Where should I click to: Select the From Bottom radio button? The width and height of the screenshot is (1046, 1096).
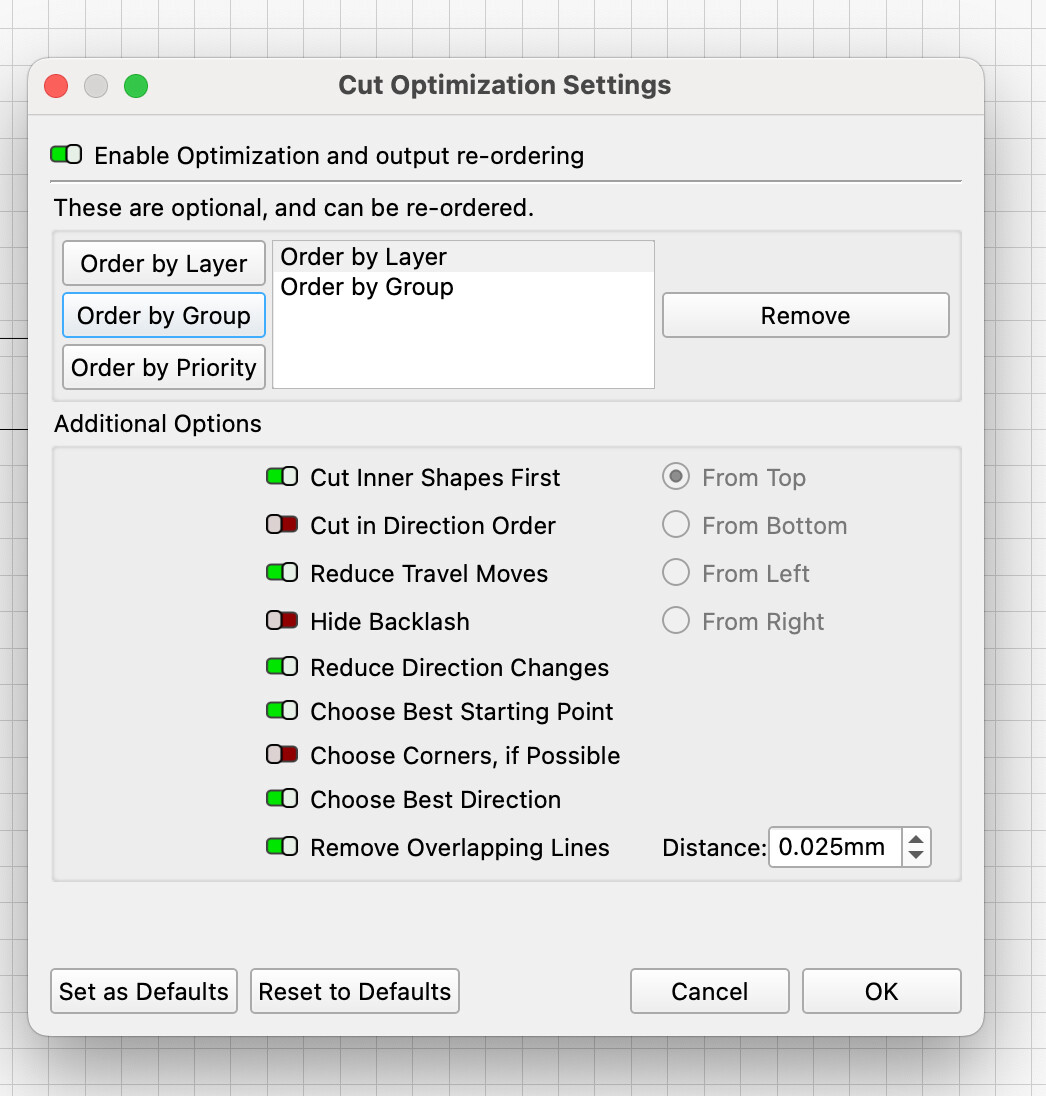pyautogui.click(x=676, y=525)
